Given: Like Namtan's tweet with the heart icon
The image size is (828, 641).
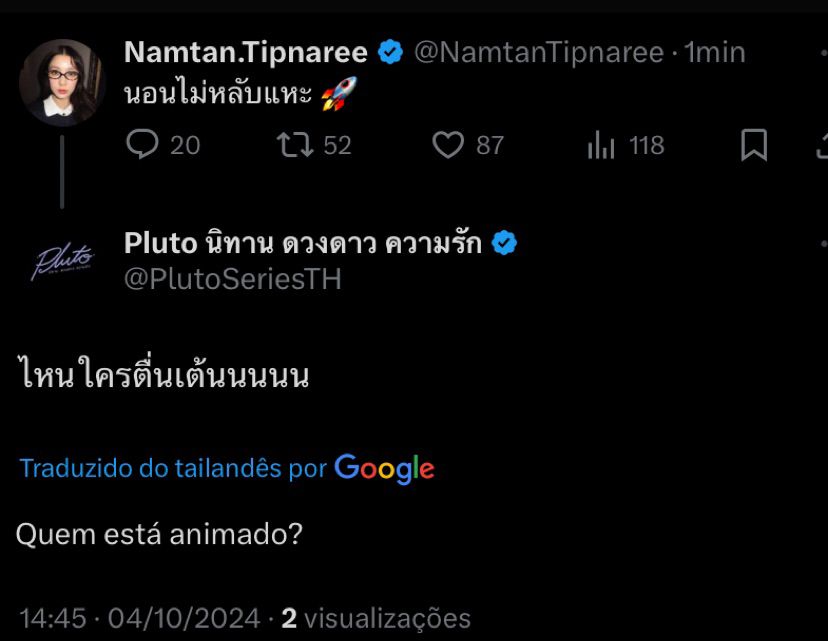Looking at the screenshot, I should 448,146.
